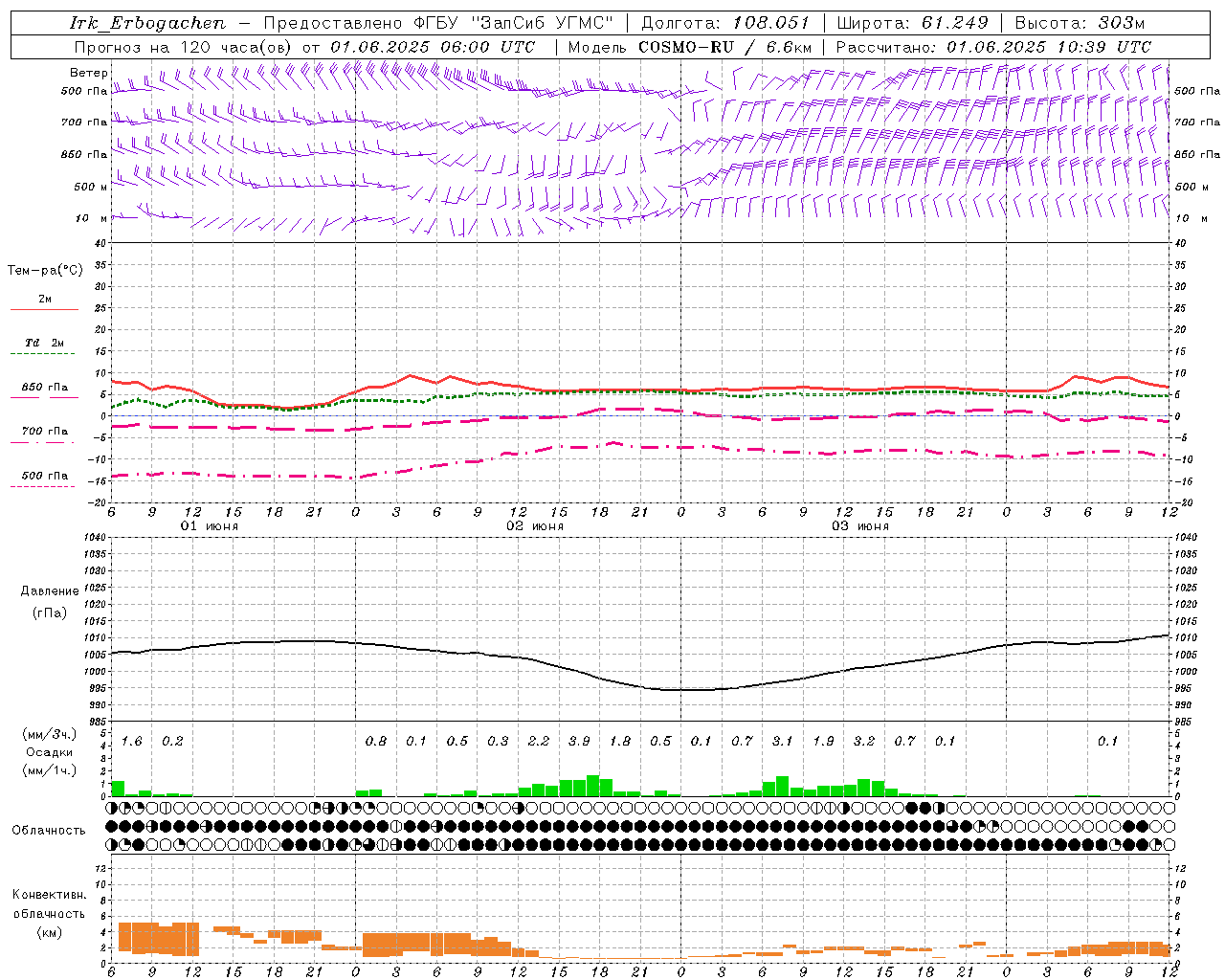Click the Конвективн. облачность label
1225x980 pixels.
[x=49, y=904]
